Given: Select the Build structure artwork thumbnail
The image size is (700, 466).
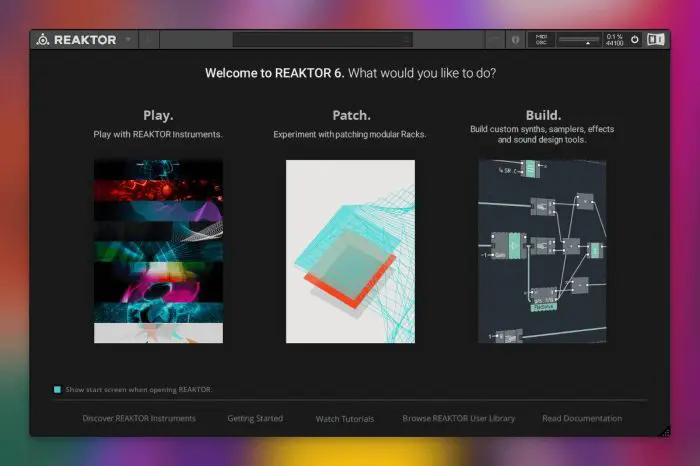Looking at the screenshot, I should click(542, 251).
